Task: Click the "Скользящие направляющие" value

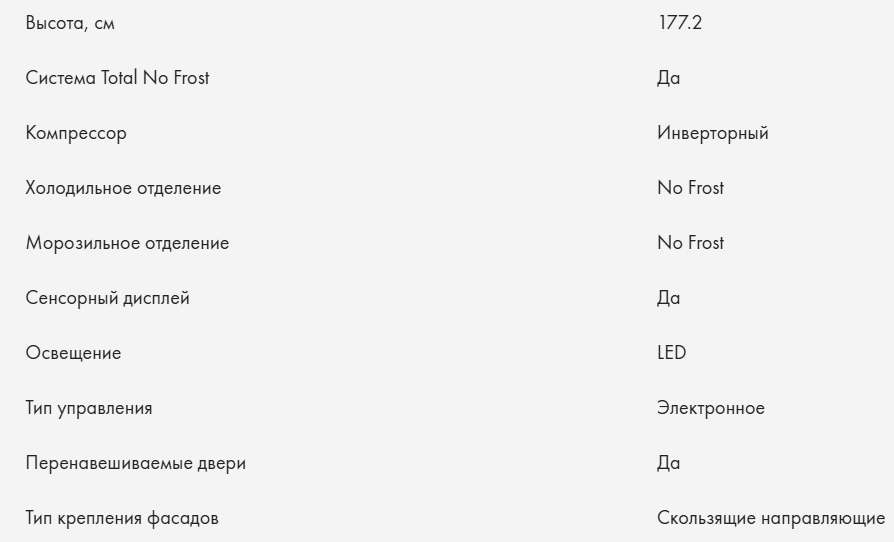Action: pyautogui.click(x=771, y=519)
